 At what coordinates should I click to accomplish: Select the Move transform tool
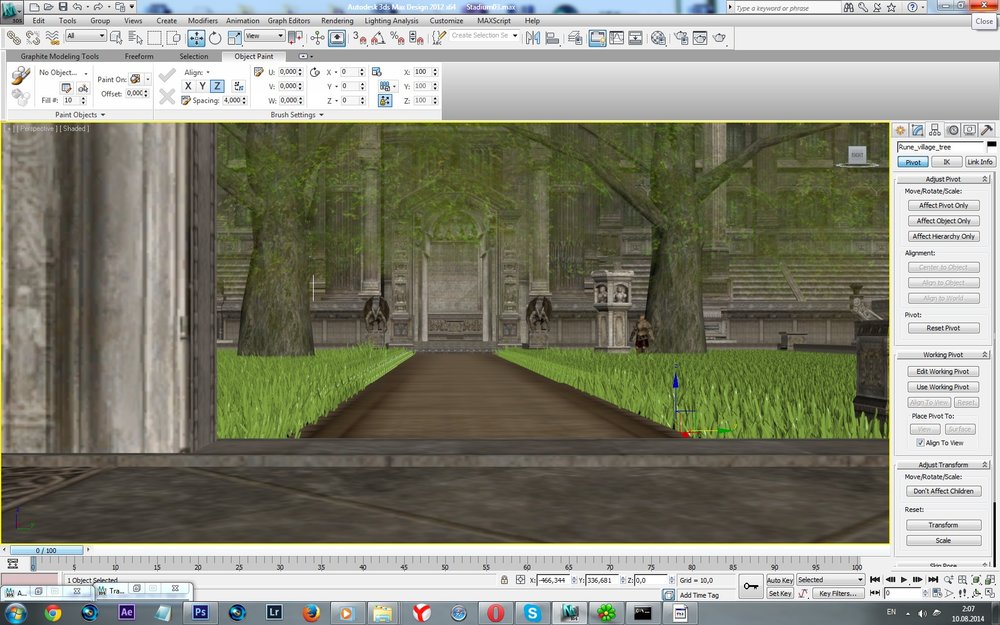pos(196,38)
